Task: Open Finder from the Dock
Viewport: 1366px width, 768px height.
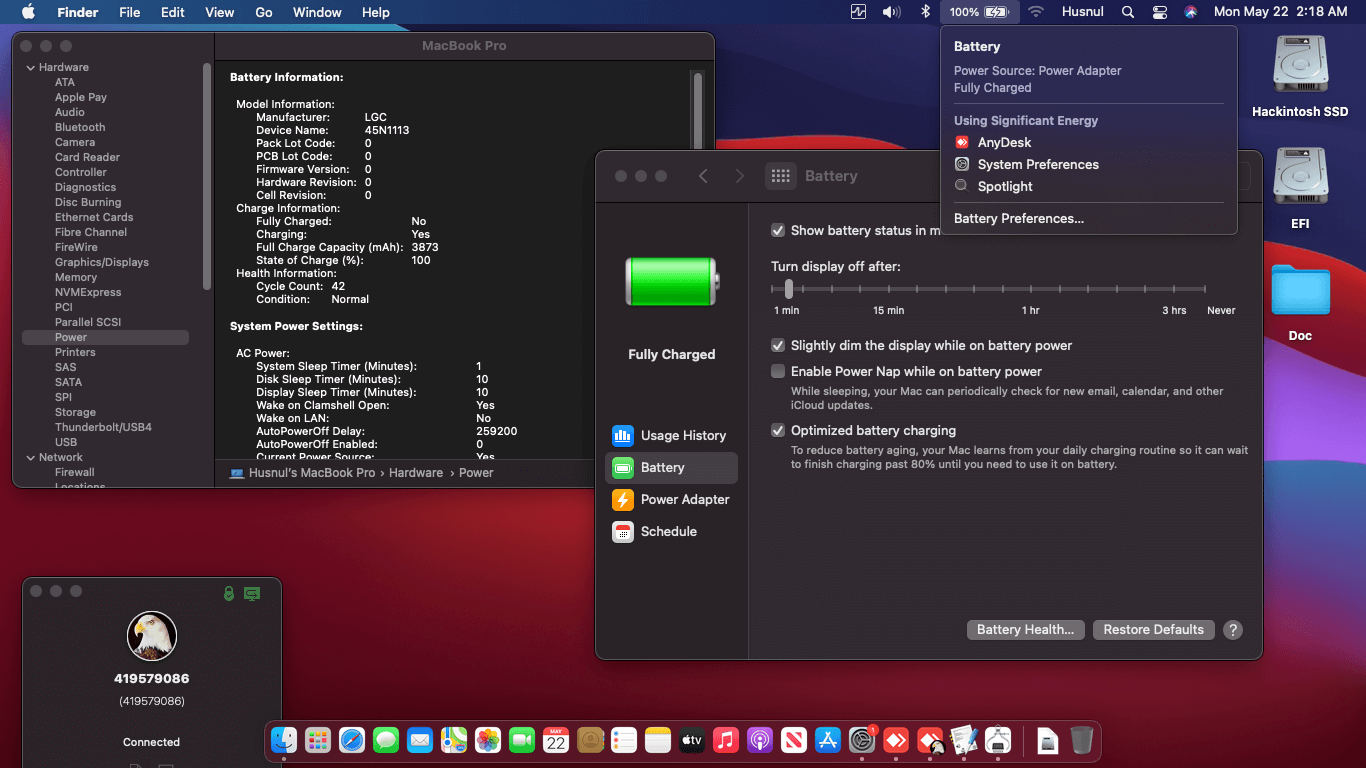Action: [285, 740]
